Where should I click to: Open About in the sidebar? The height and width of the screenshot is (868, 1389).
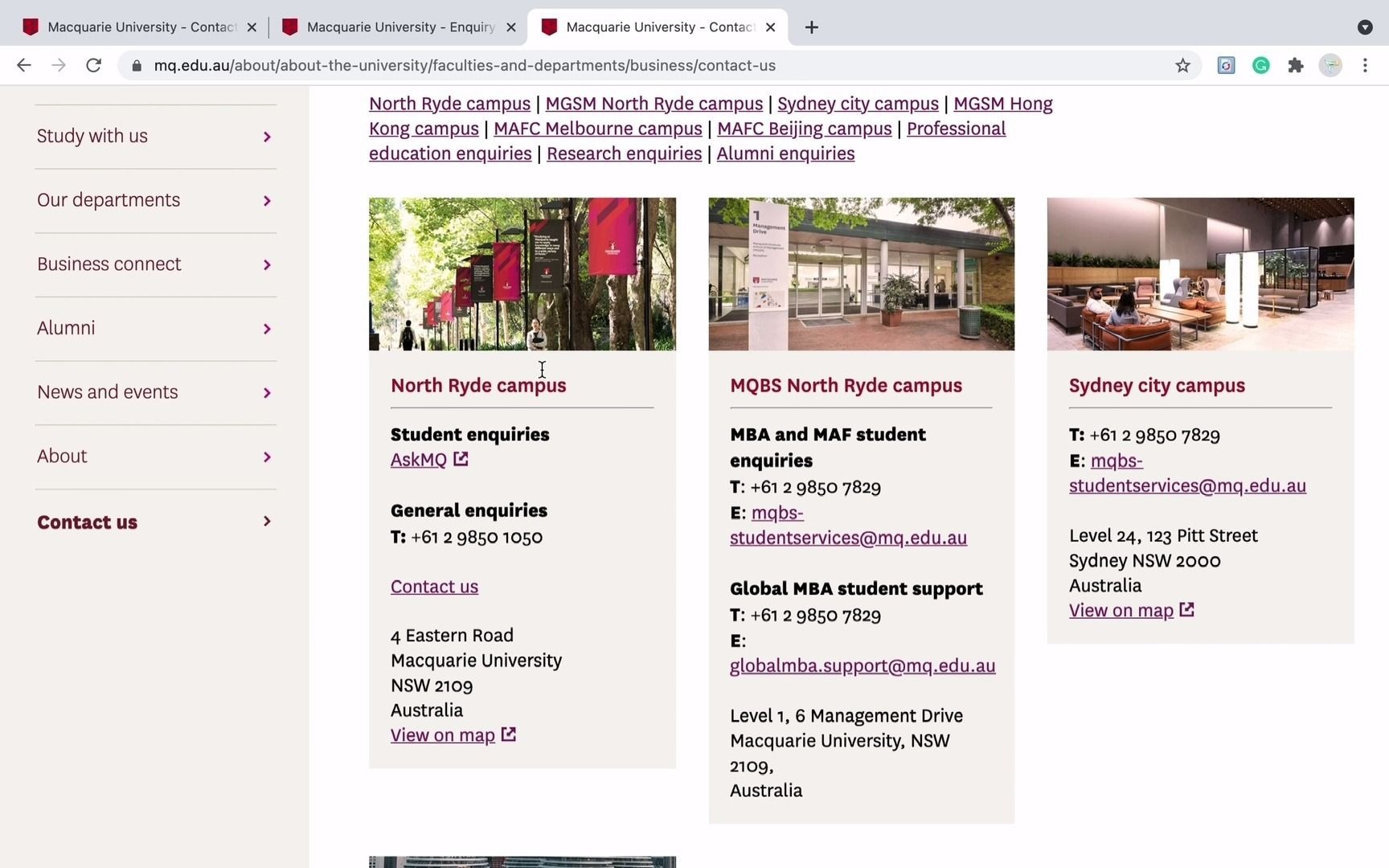pos(62,457)
